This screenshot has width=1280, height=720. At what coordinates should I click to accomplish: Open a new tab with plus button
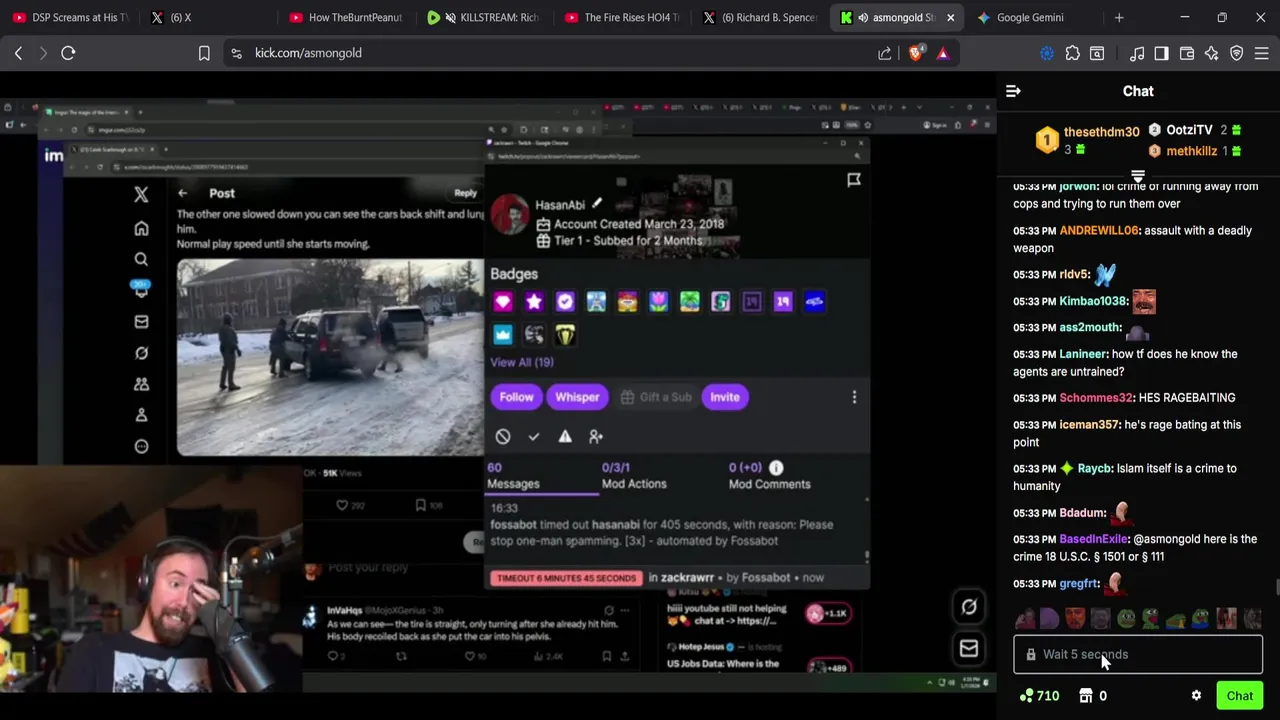[1119, 17]
